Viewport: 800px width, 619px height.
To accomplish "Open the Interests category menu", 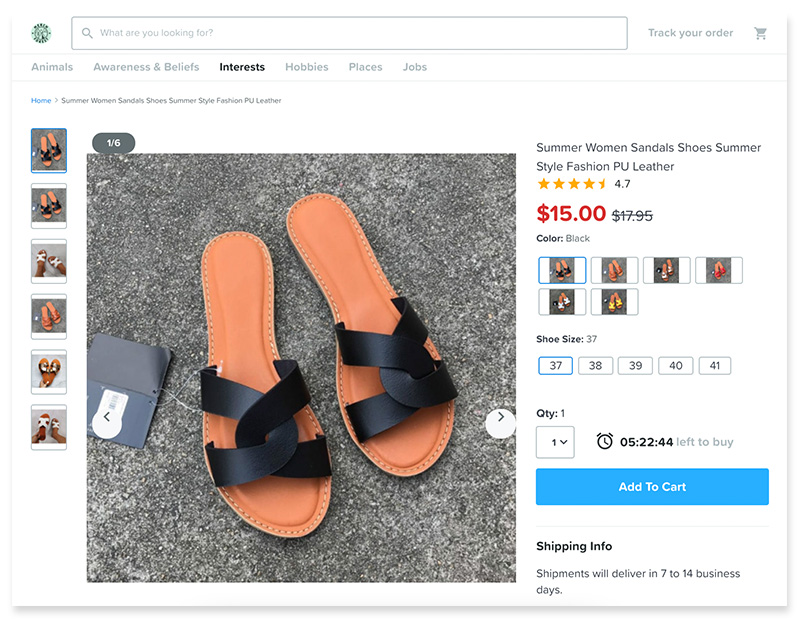I will [x=242, y=67].
